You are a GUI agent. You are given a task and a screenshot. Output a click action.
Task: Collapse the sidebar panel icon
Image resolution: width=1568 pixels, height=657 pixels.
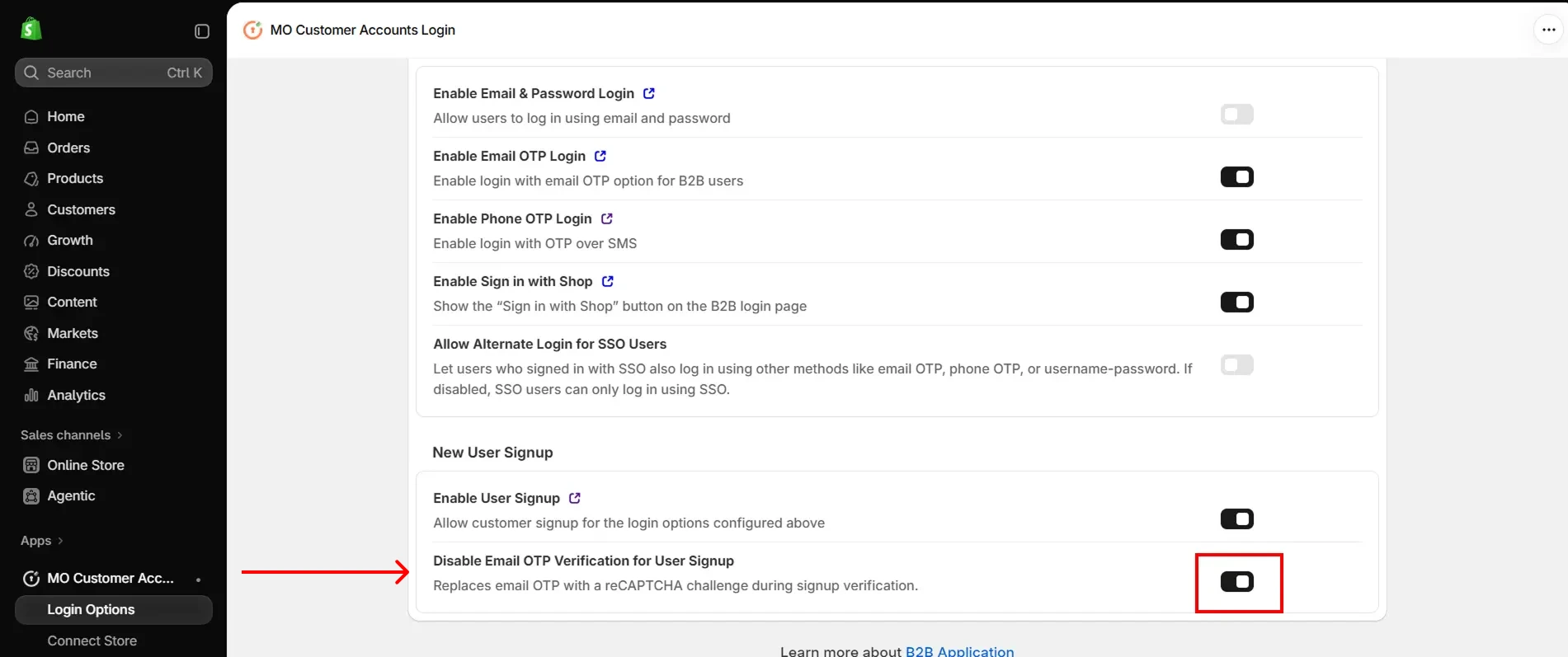202,31
